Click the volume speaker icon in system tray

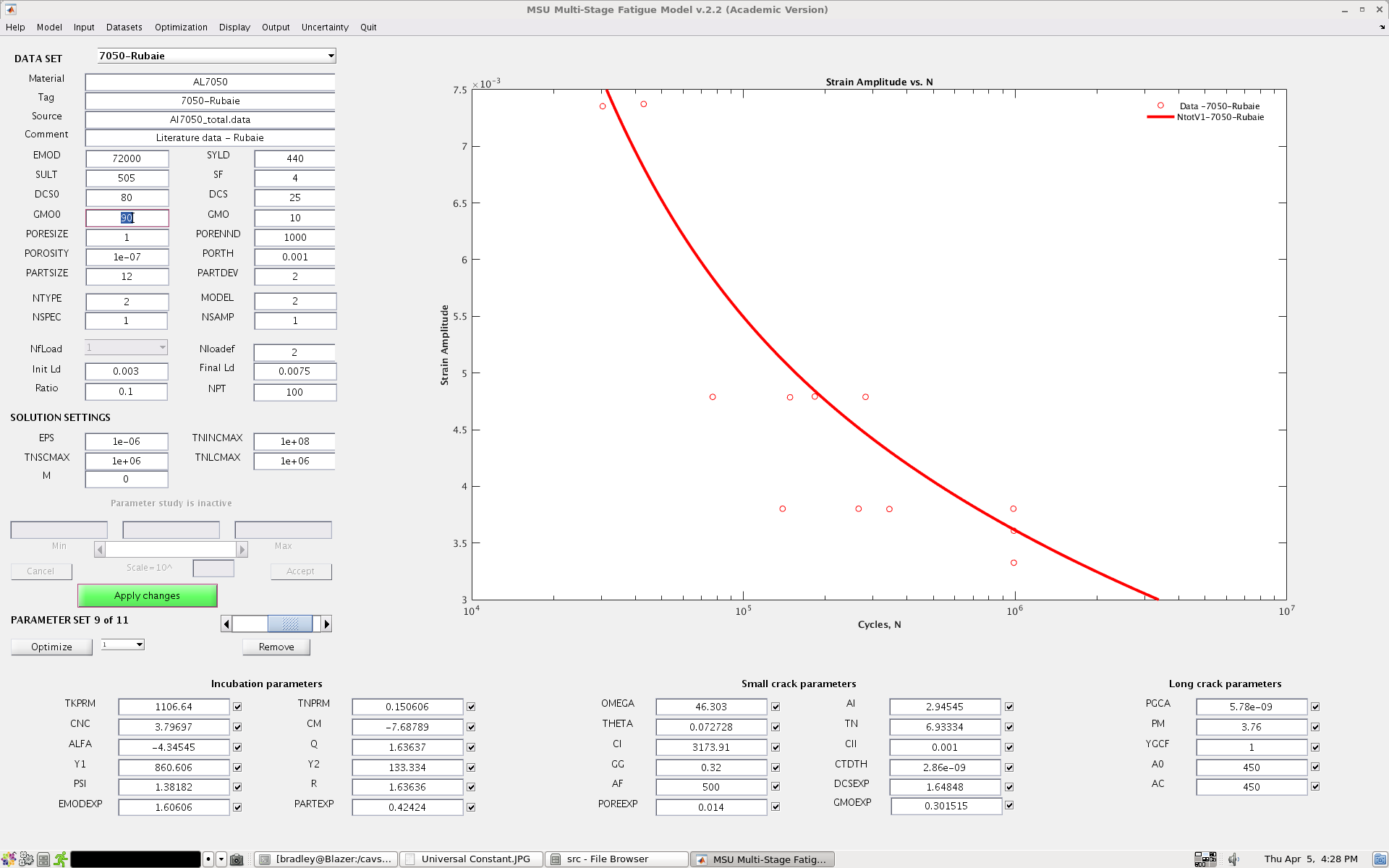[1233, 859]
